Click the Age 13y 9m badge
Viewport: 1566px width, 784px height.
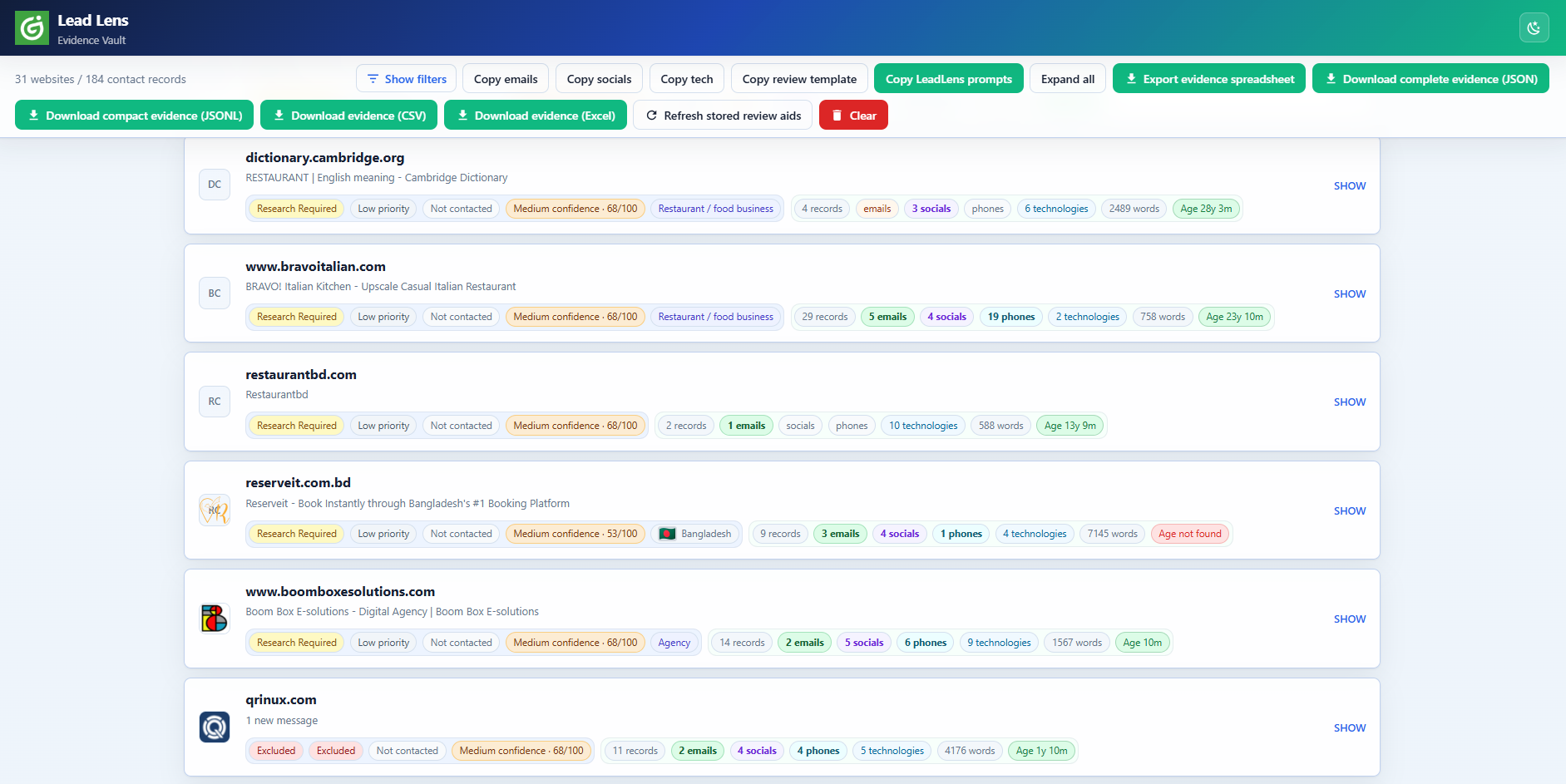(x=1070, y=426)
